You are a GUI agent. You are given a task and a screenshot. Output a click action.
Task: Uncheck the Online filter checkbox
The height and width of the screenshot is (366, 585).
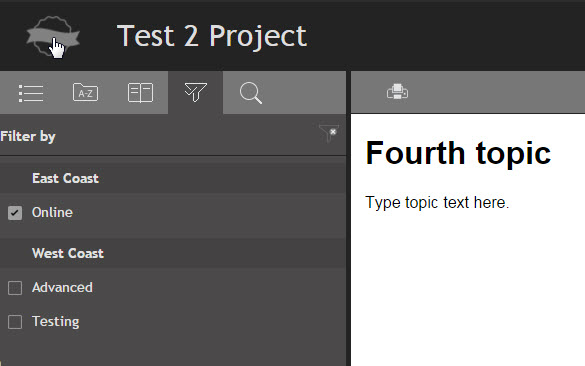tap(15, 213)
